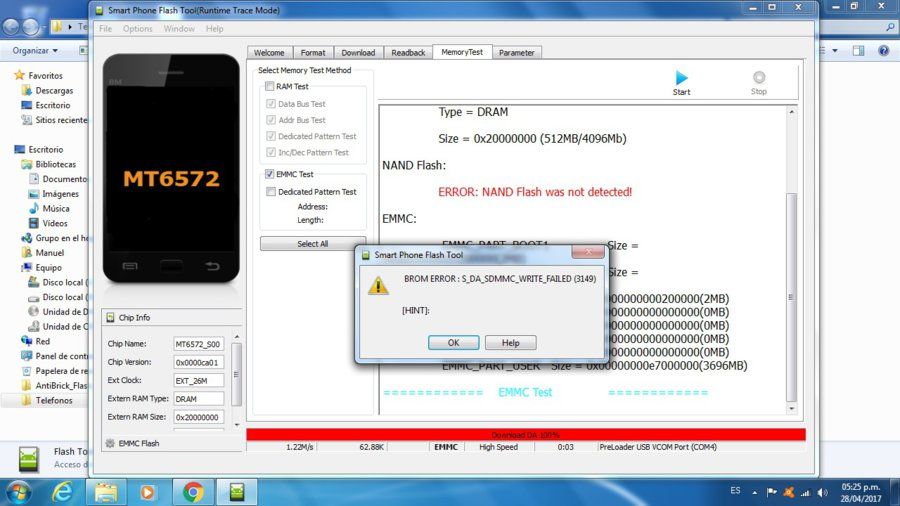Close the BROM ERROR dialog
900x506 pixels.
(588, 252)
